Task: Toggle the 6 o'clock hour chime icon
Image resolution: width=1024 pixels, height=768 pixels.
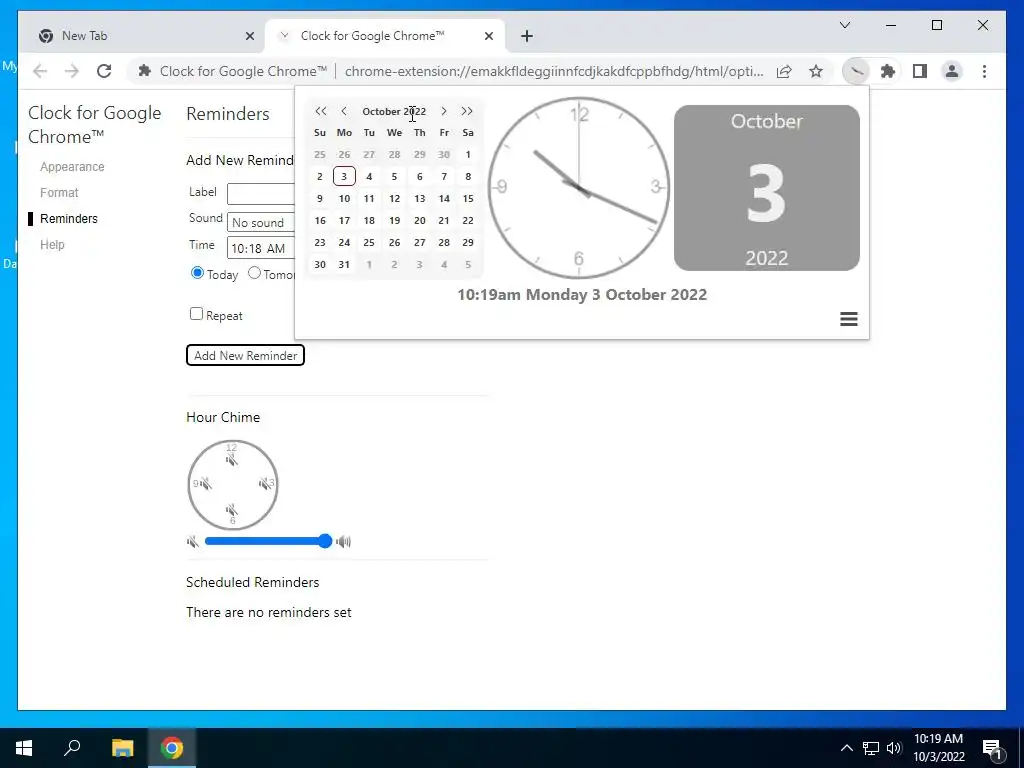Action: point(231,509)
